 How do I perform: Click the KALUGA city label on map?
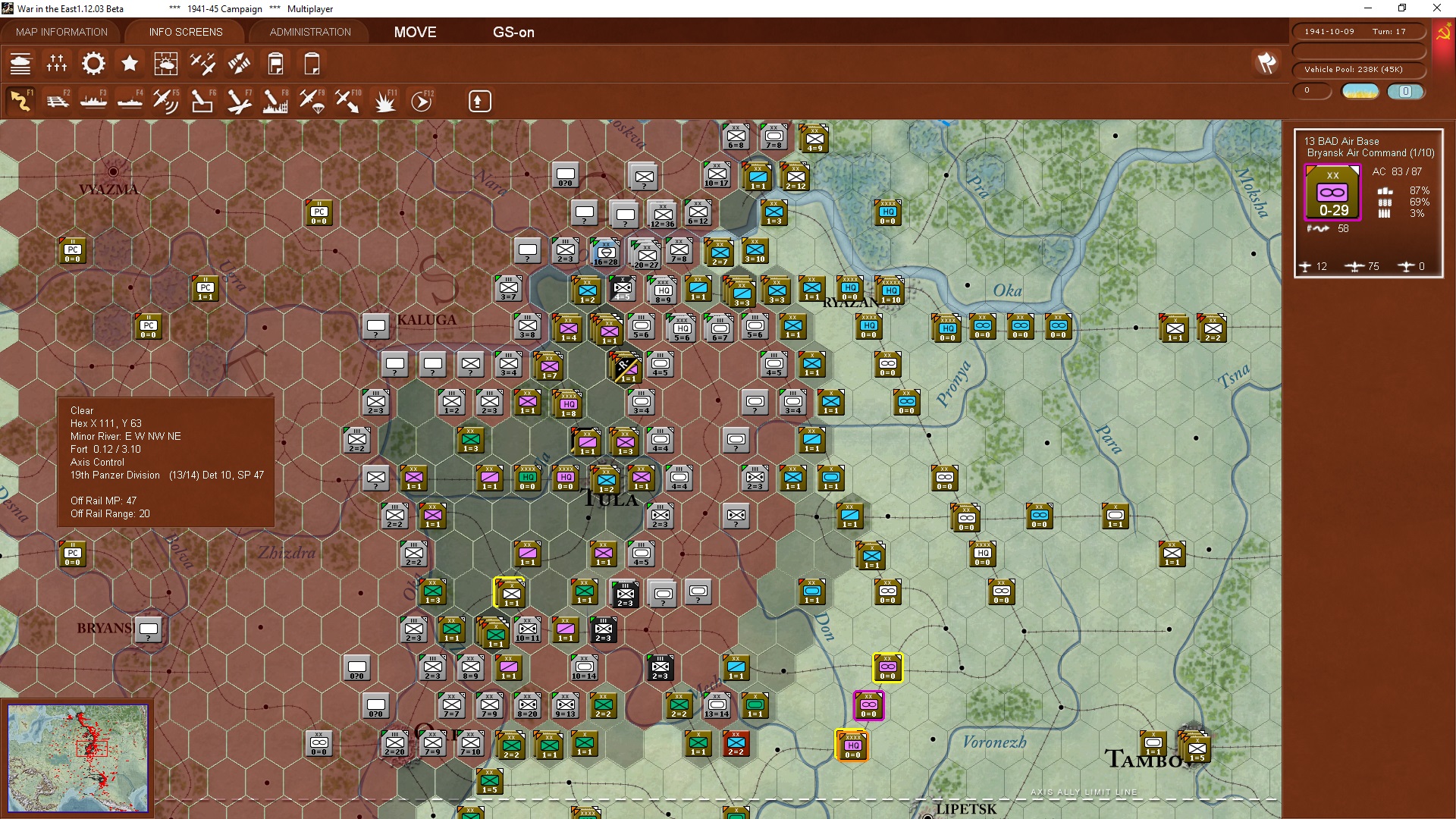pos(427,320)
